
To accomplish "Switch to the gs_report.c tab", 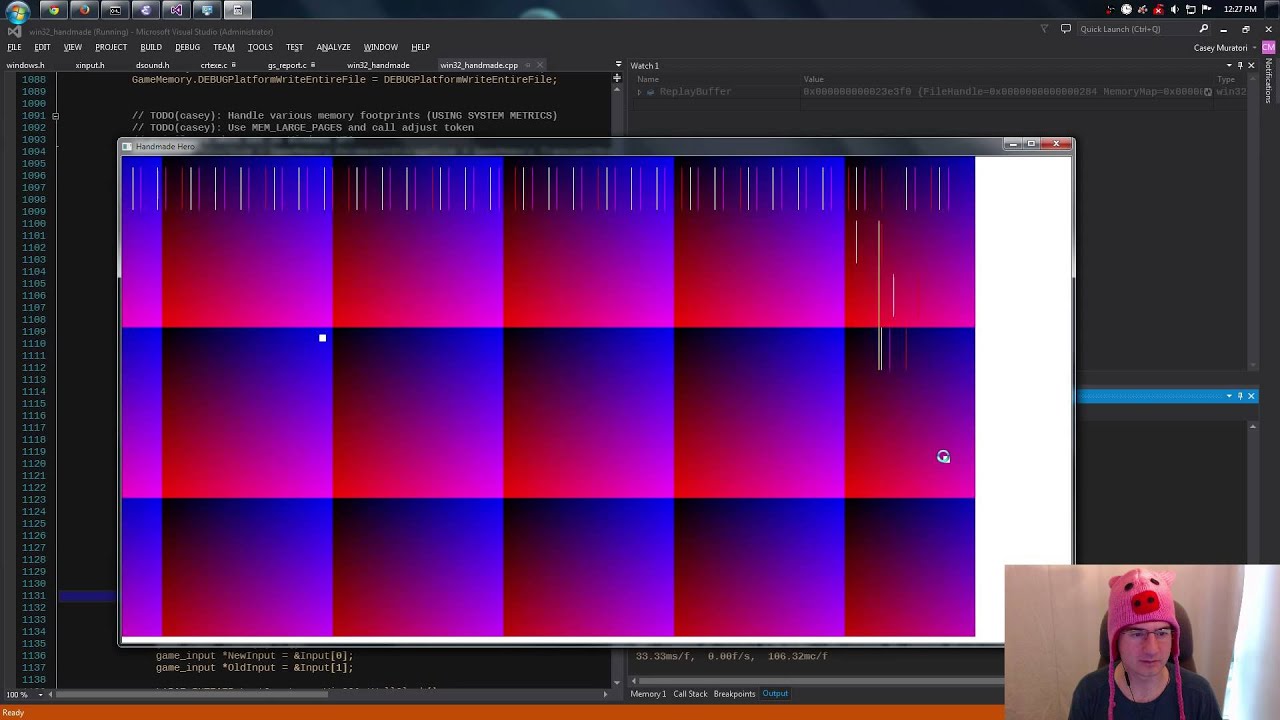I will coord(288,66).
